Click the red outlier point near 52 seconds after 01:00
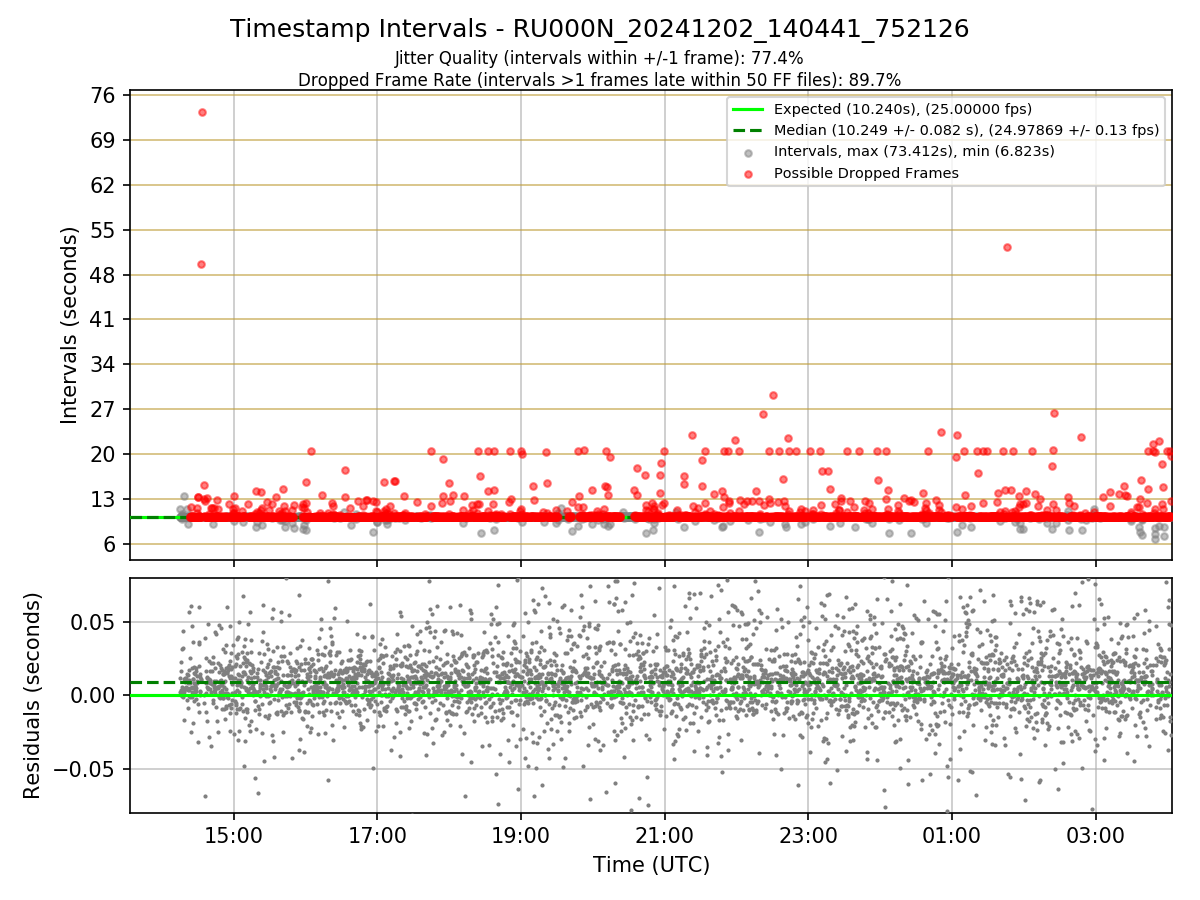Image resolution: width=1200 pixels, height=900 pixels. (1007, 247)
